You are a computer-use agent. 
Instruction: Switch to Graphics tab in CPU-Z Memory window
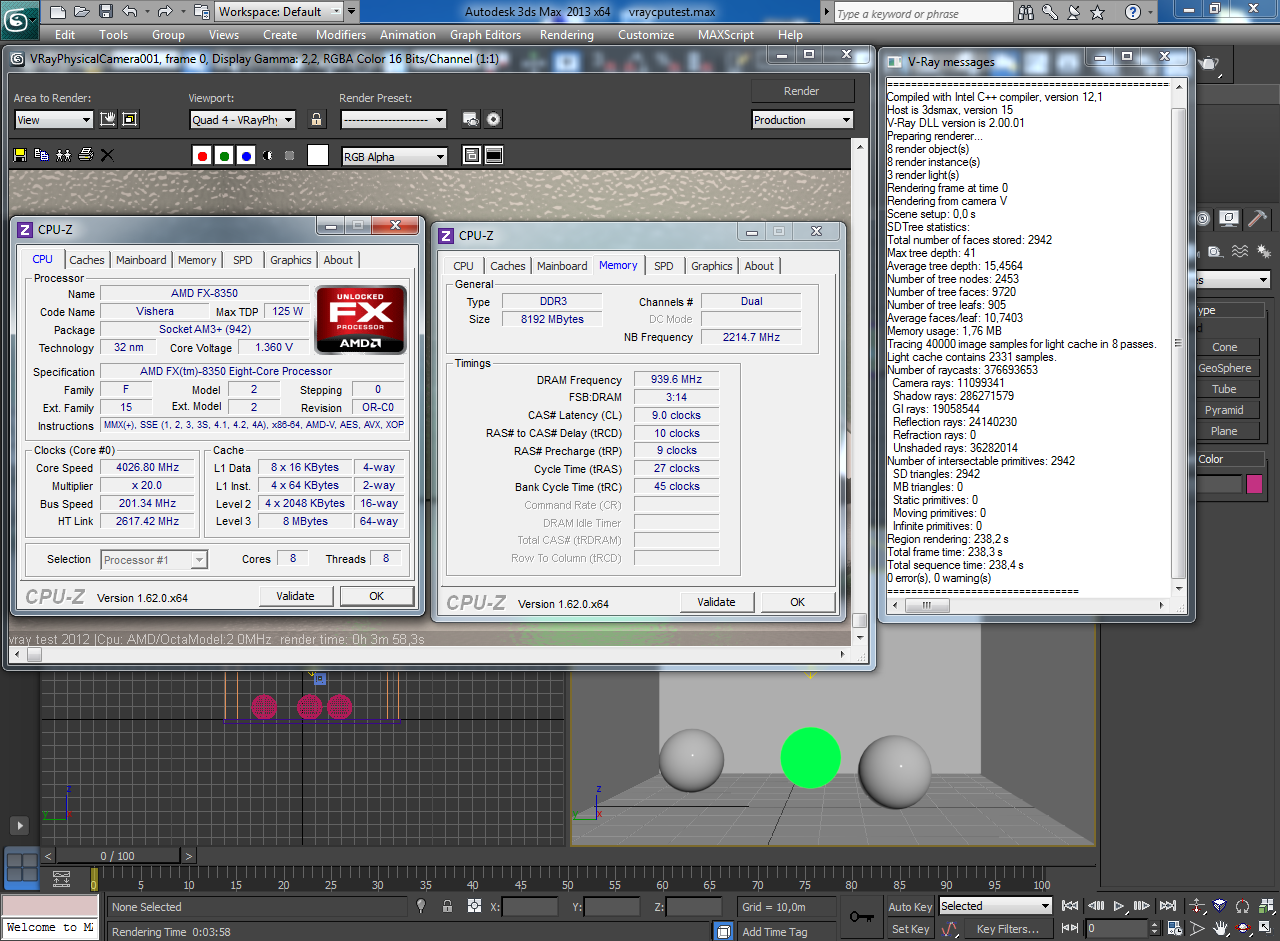pos(712,266)
